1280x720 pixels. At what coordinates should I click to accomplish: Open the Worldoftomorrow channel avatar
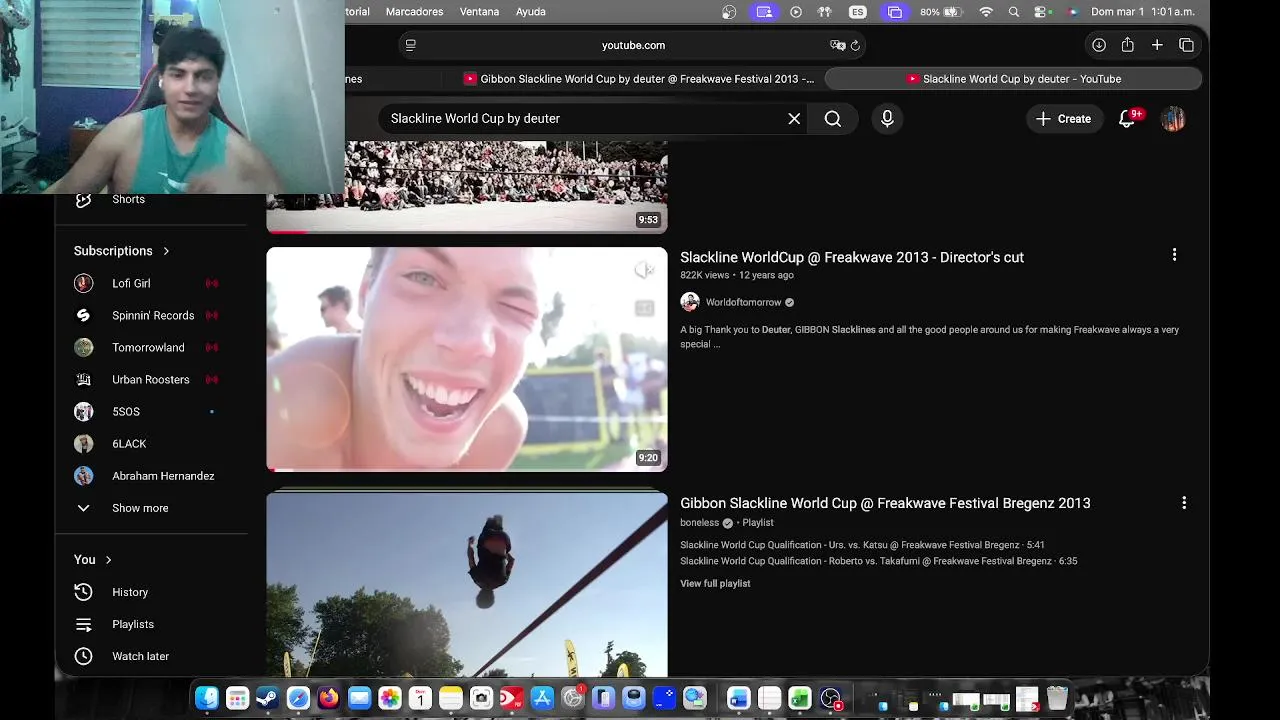(x=690, y=302)
